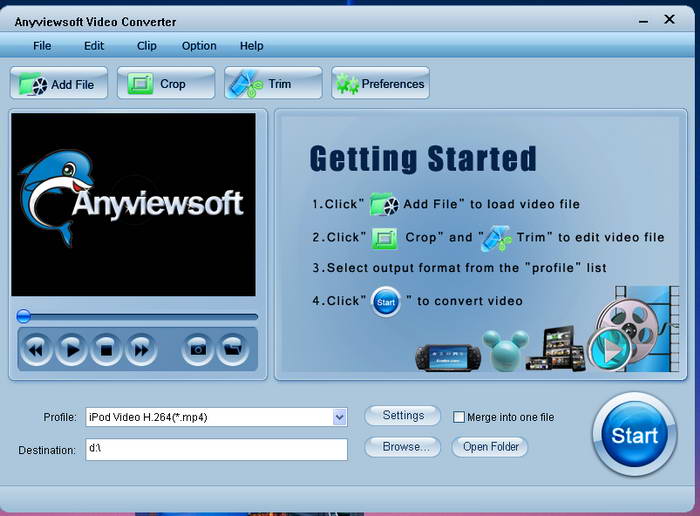Open the File menu
Image resolution: width=700 pixels, height=516 pixels.
click(42, 46)
